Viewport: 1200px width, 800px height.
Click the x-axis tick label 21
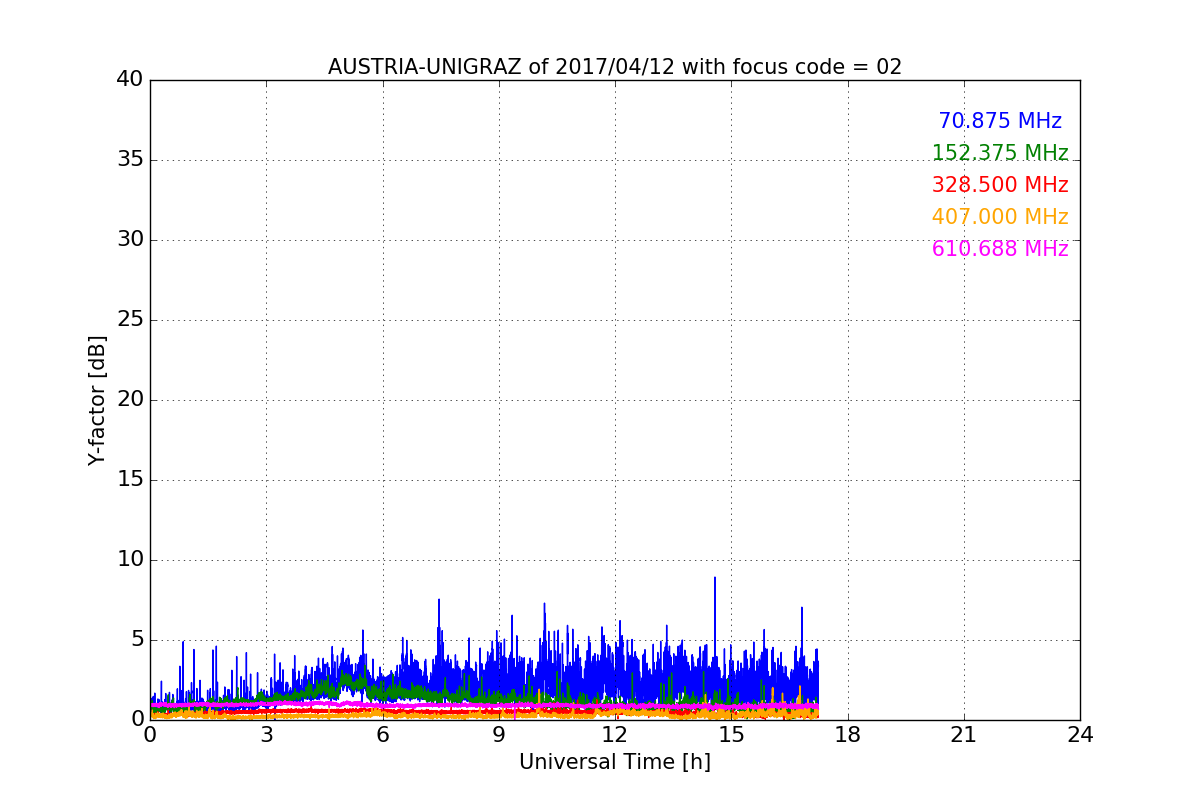tap(964, 735)
